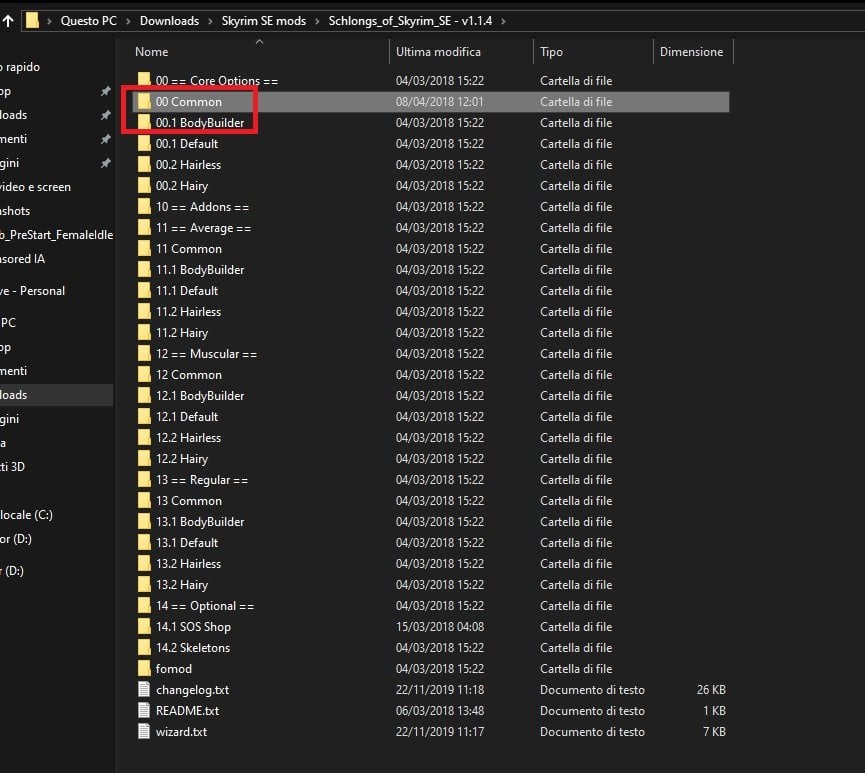Click the folder icon of 14.1 SOS Shop
The height and width of the screenshot is (773, 865).
pos(144,626)
